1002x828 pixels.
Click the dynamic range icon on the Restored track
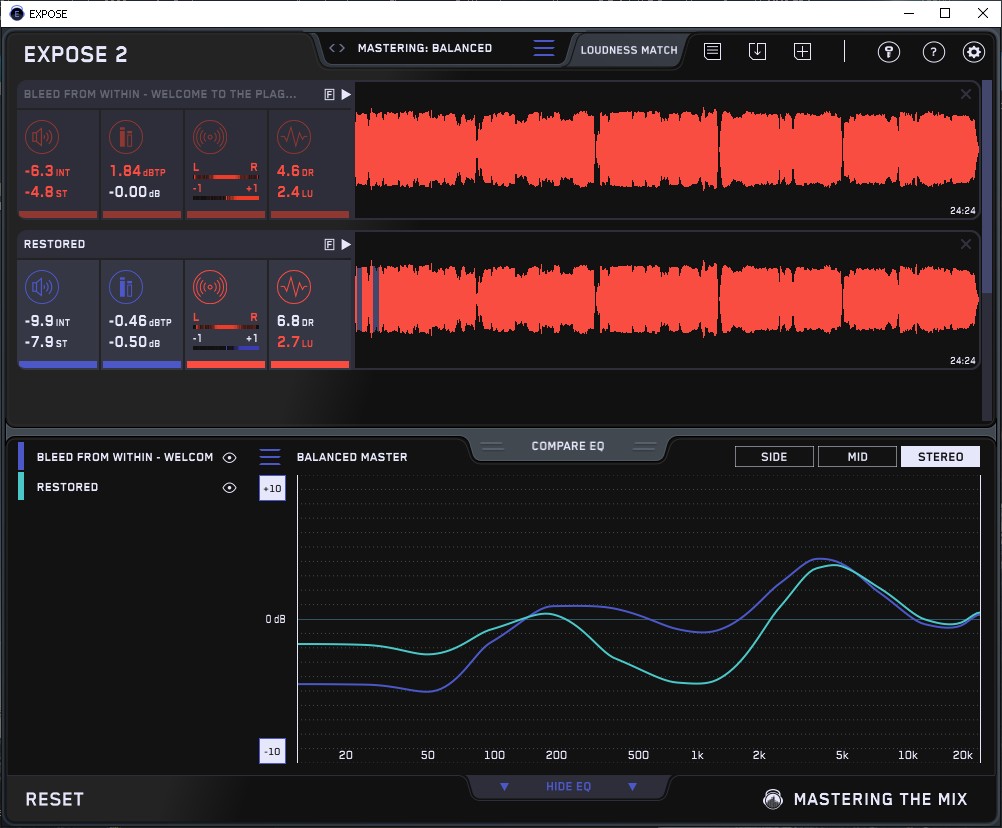tap(294, 288)
